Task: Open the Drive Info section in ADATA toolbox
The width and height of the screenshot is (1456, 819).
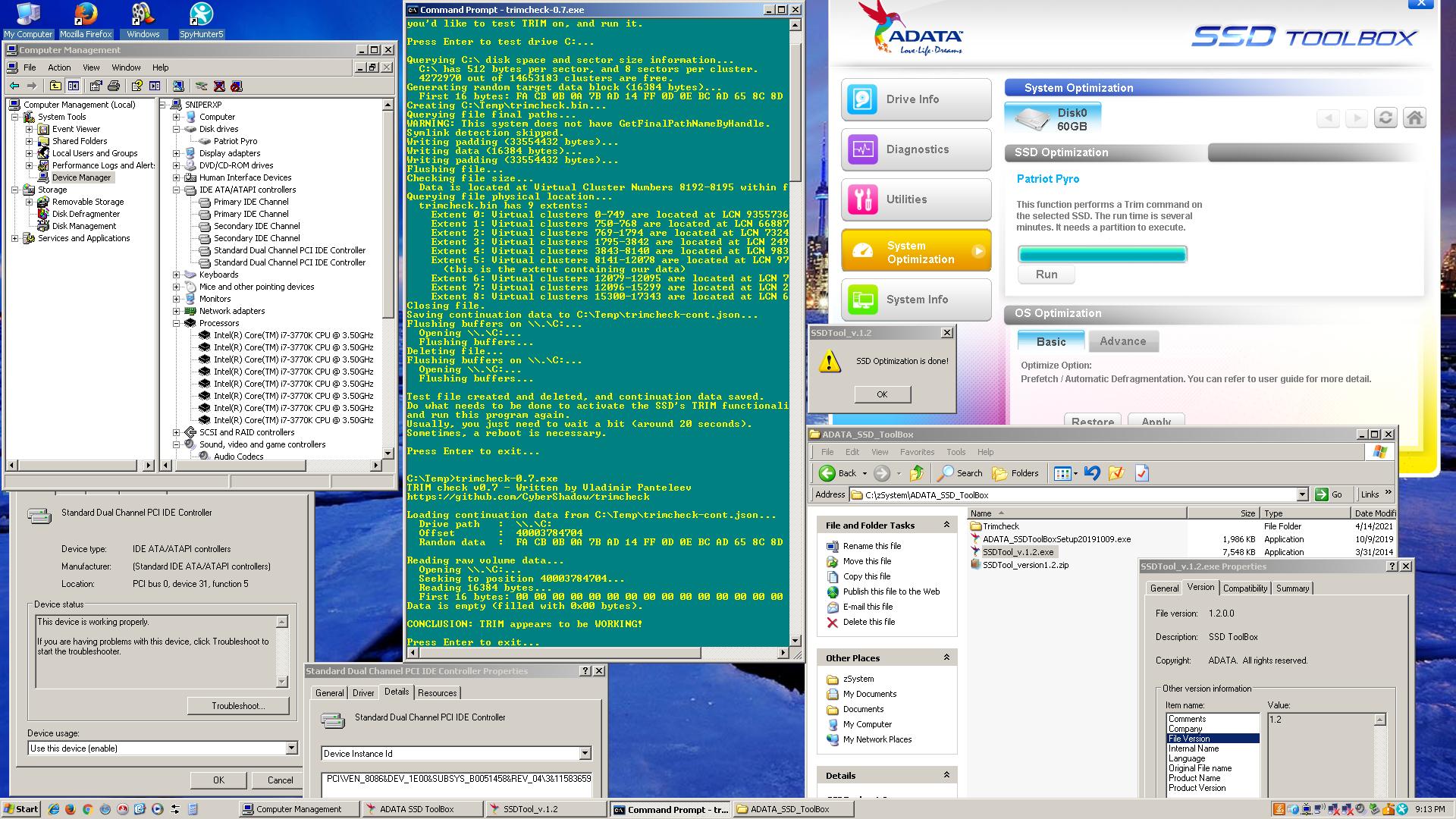Action: (x=915, y=99)
